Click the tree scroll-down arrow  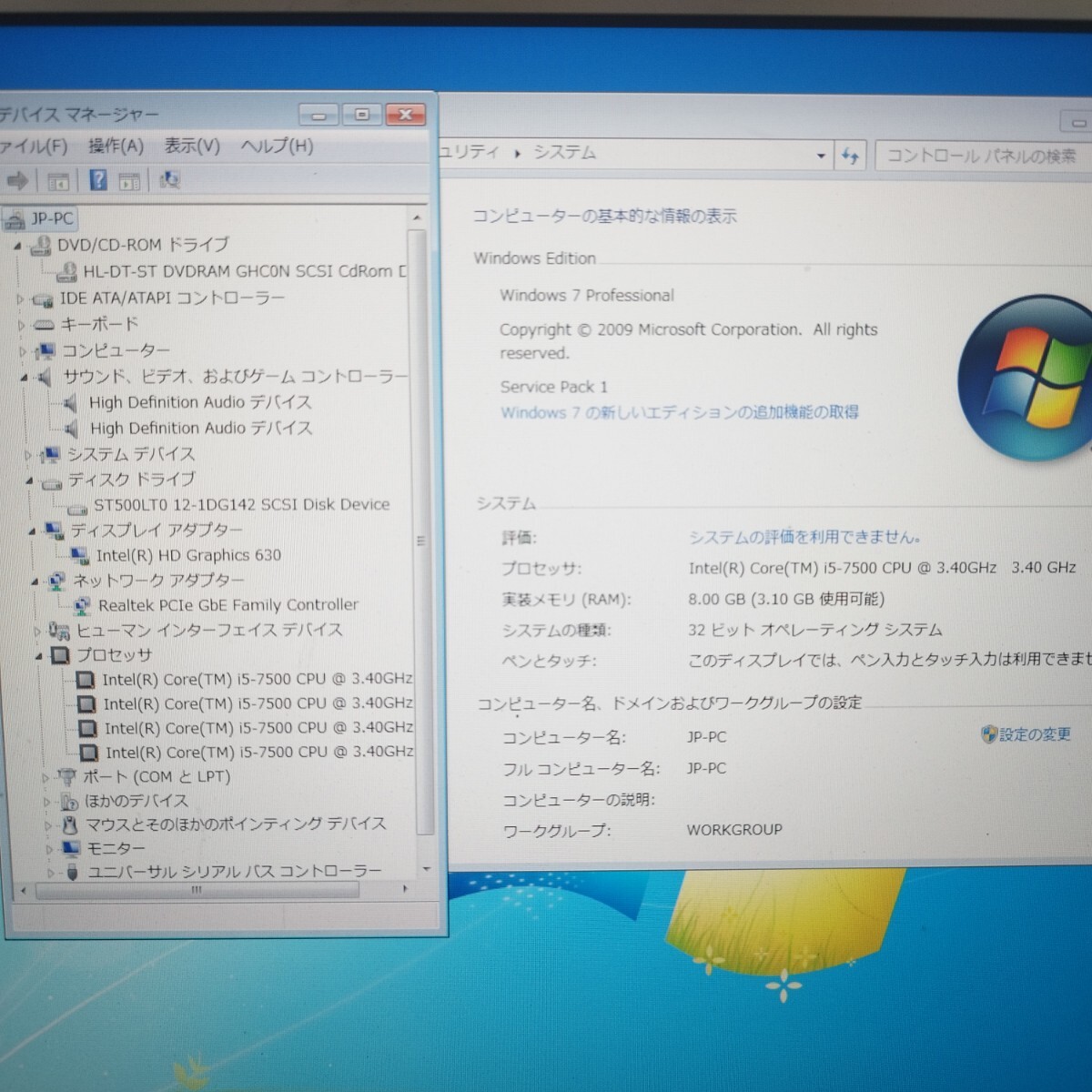click(x=424, y=870)
